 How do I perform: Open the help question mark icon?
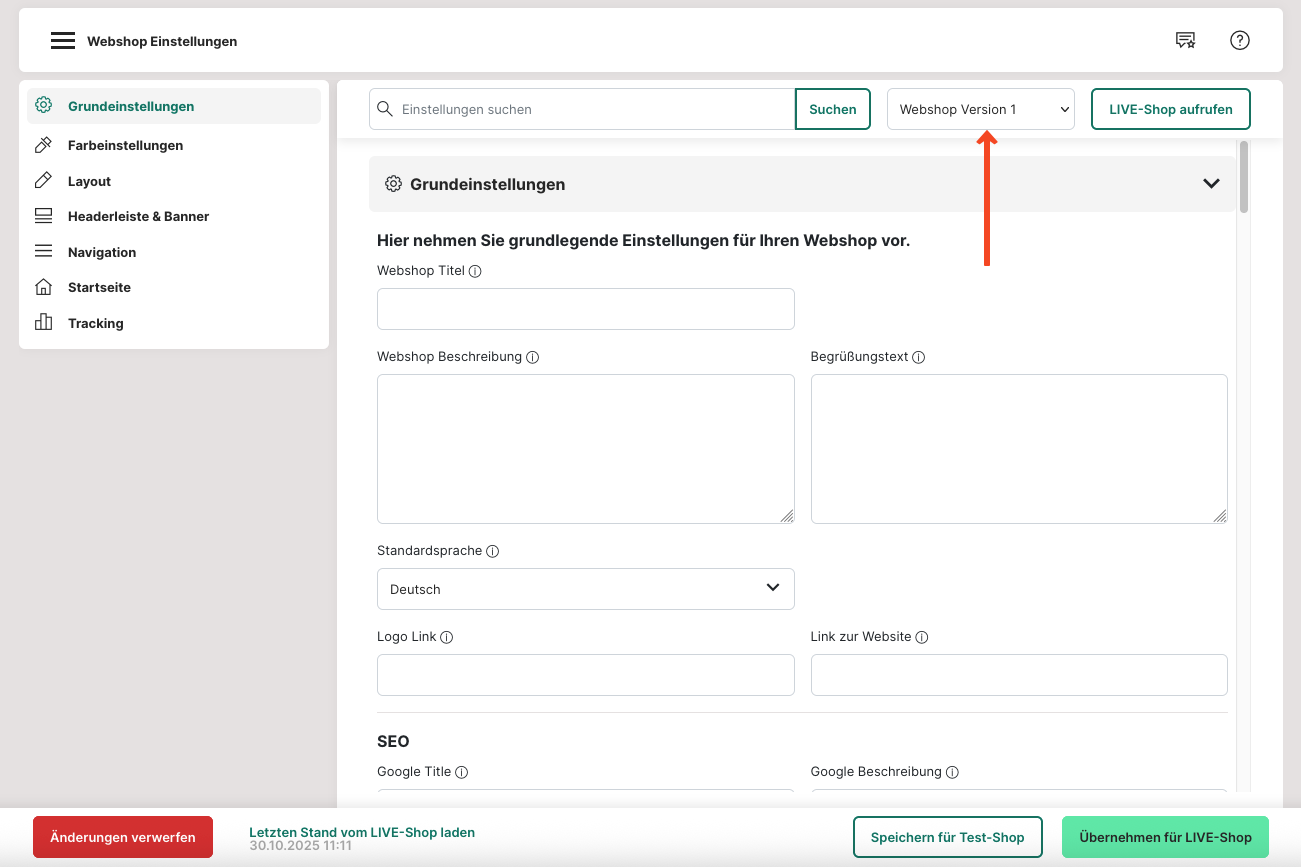tap(1240, 41)
